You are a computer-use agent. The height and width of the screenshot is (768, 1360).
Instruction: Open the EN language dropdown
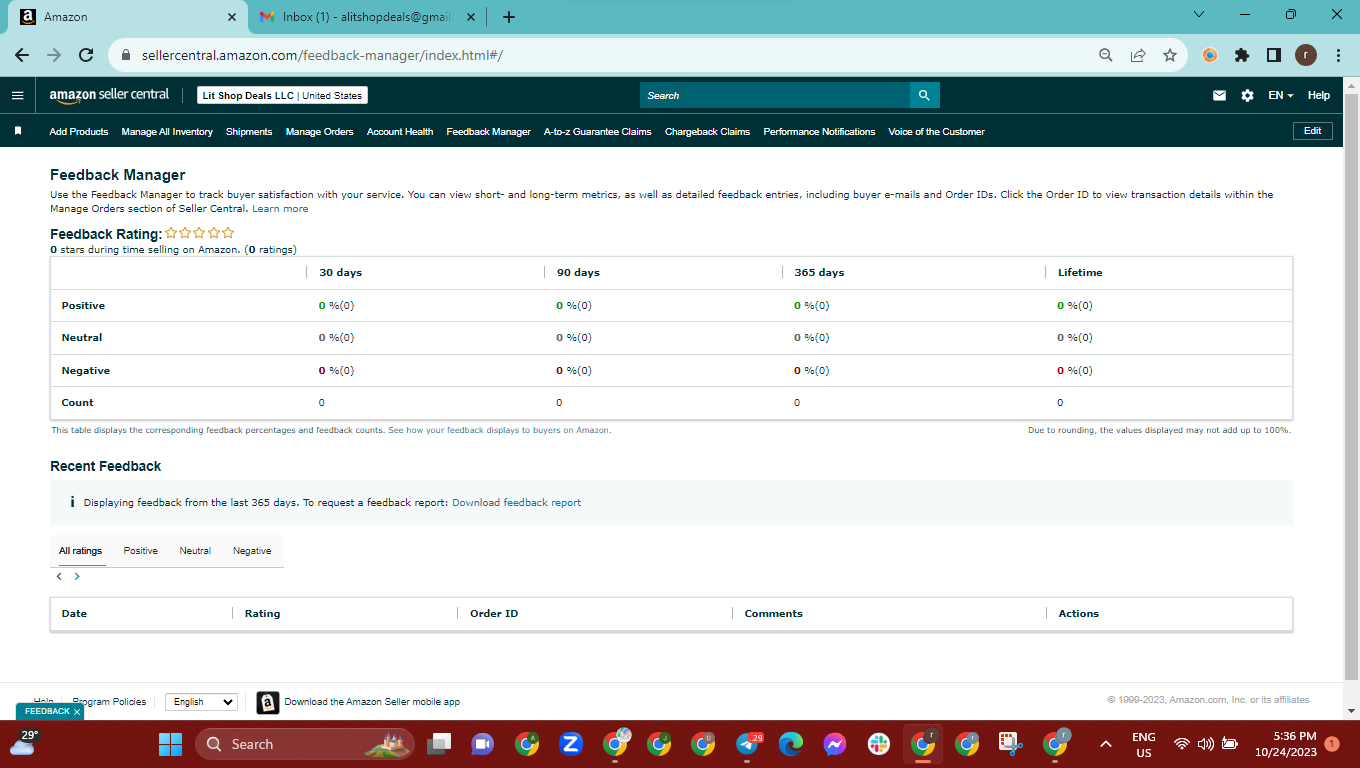[1281, 96]
